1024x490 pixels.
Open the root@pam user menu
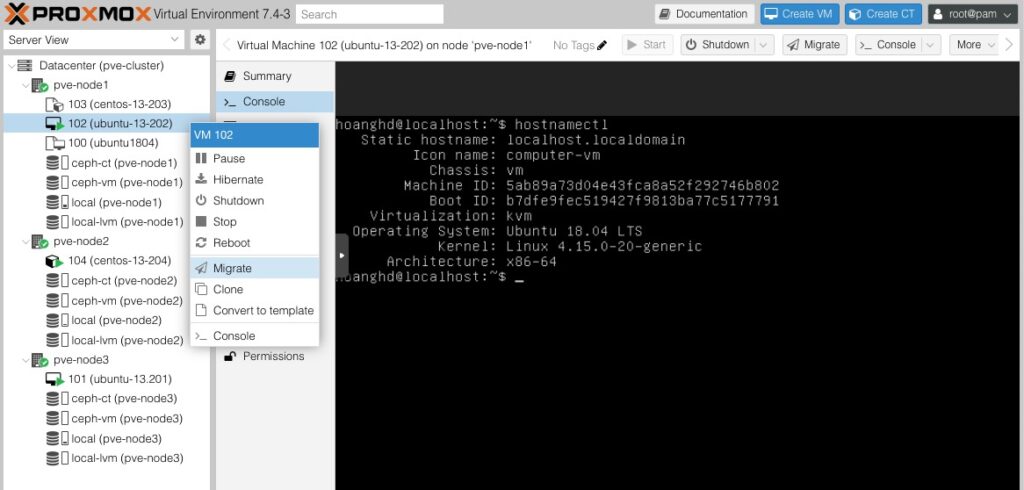[972, 14]
